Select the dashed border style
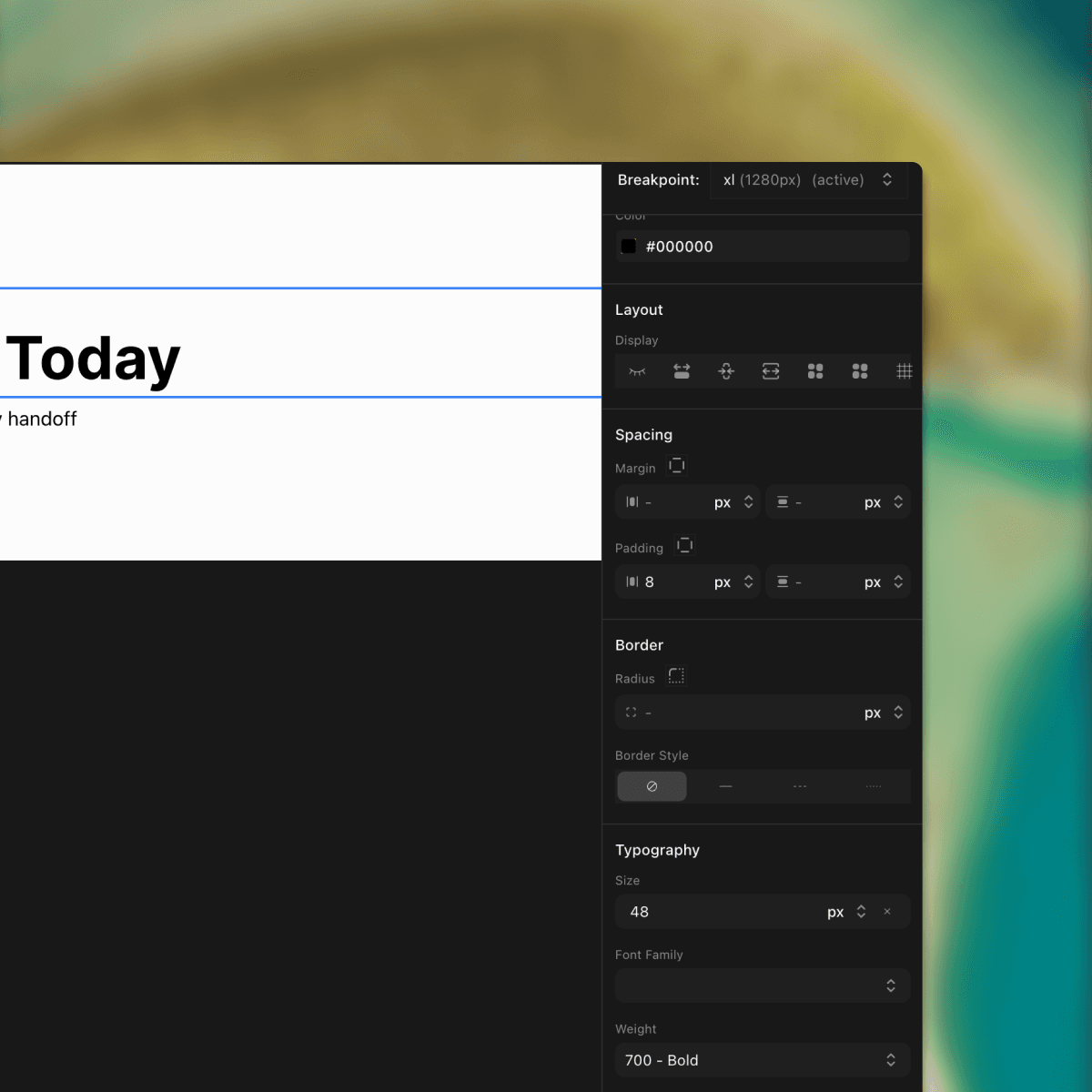This screenshot has width=1092, height=1092. click(800, 786)
